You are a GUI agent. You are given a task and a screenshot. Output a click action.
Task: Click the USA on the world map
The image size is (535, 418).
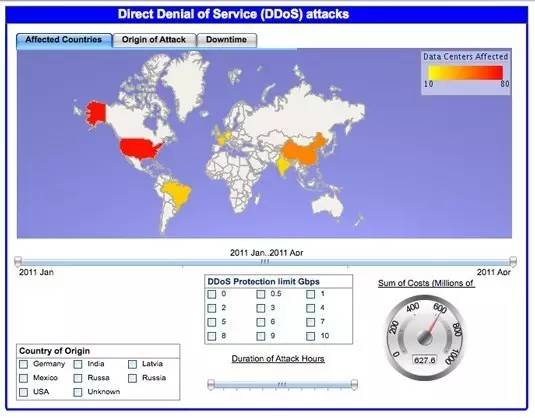pos(138,148)
